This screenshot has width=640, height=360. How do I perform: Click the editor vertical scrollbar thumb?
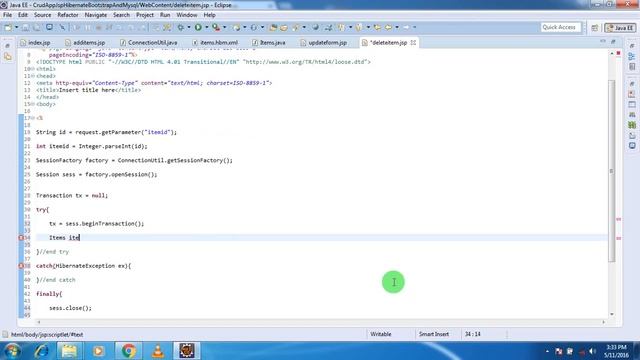611,171
